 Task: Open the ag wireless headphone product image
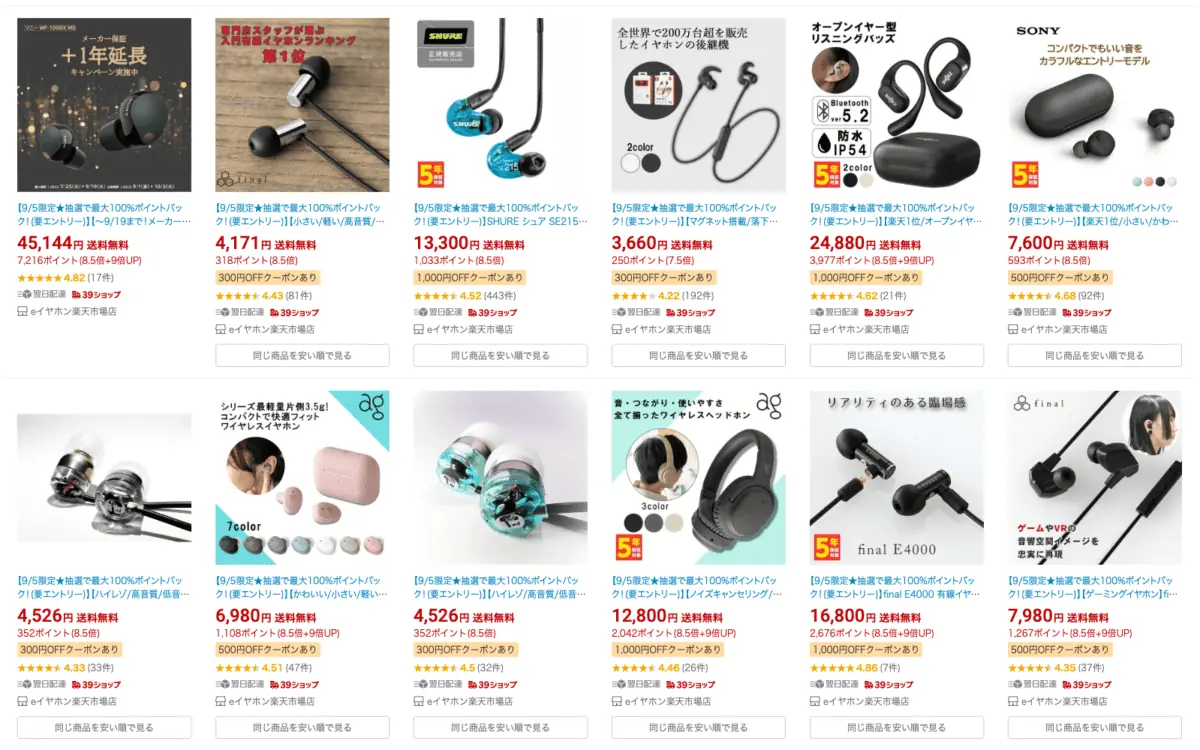tap(699, 477)
